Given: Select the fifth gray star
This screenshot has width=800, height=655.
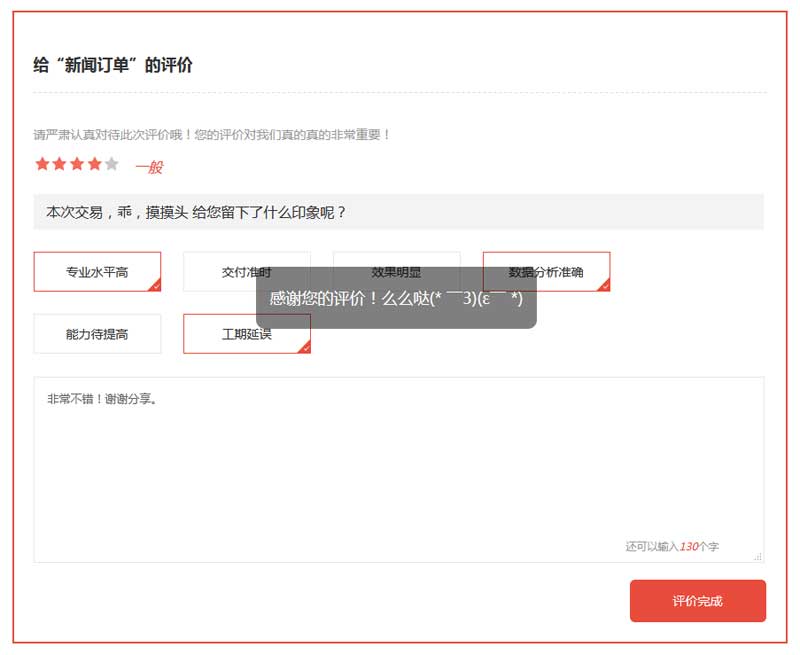Looking at the screenshot, I should 112,164.
